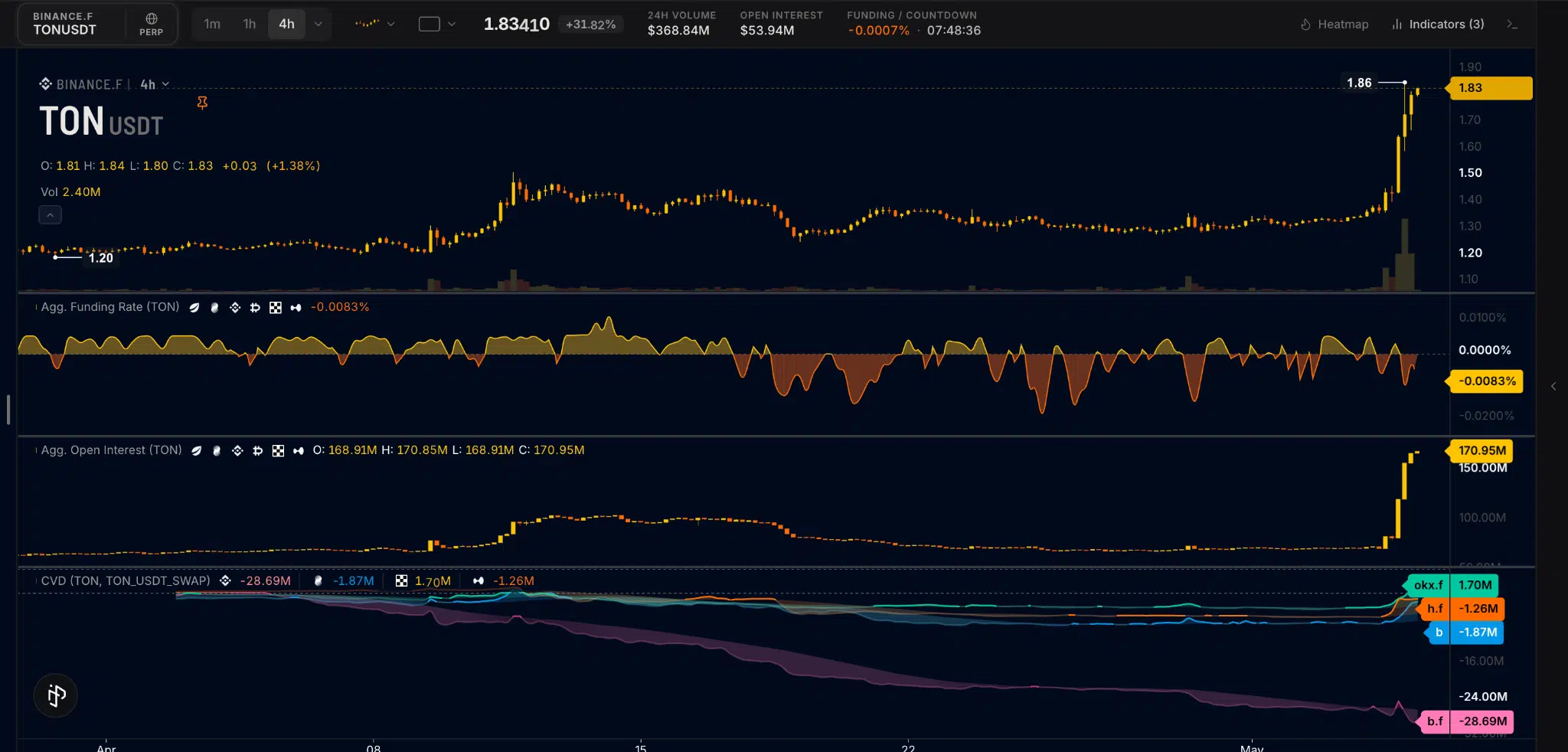The image size is (1568, 752).
Task: Click the left edge sidebar handle
Action: coord(8,410)
